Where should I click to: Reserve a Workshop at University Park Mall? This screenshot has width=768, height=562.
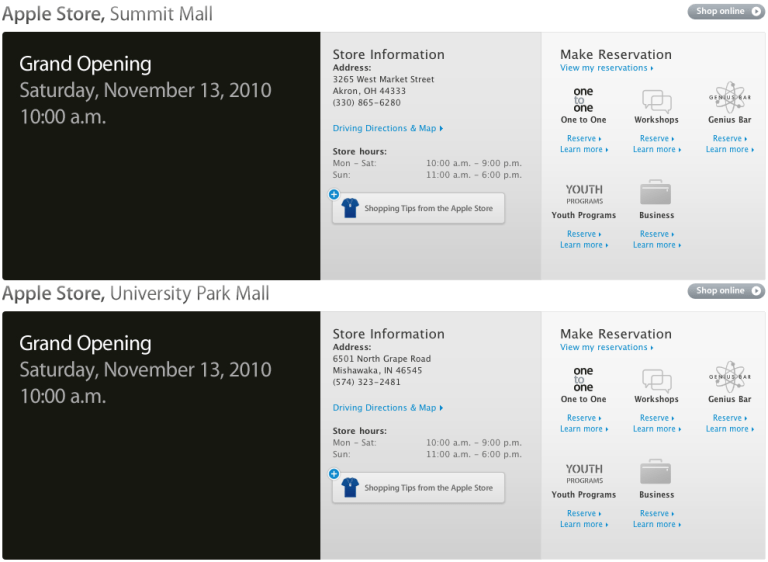click(x=657, y=417)
